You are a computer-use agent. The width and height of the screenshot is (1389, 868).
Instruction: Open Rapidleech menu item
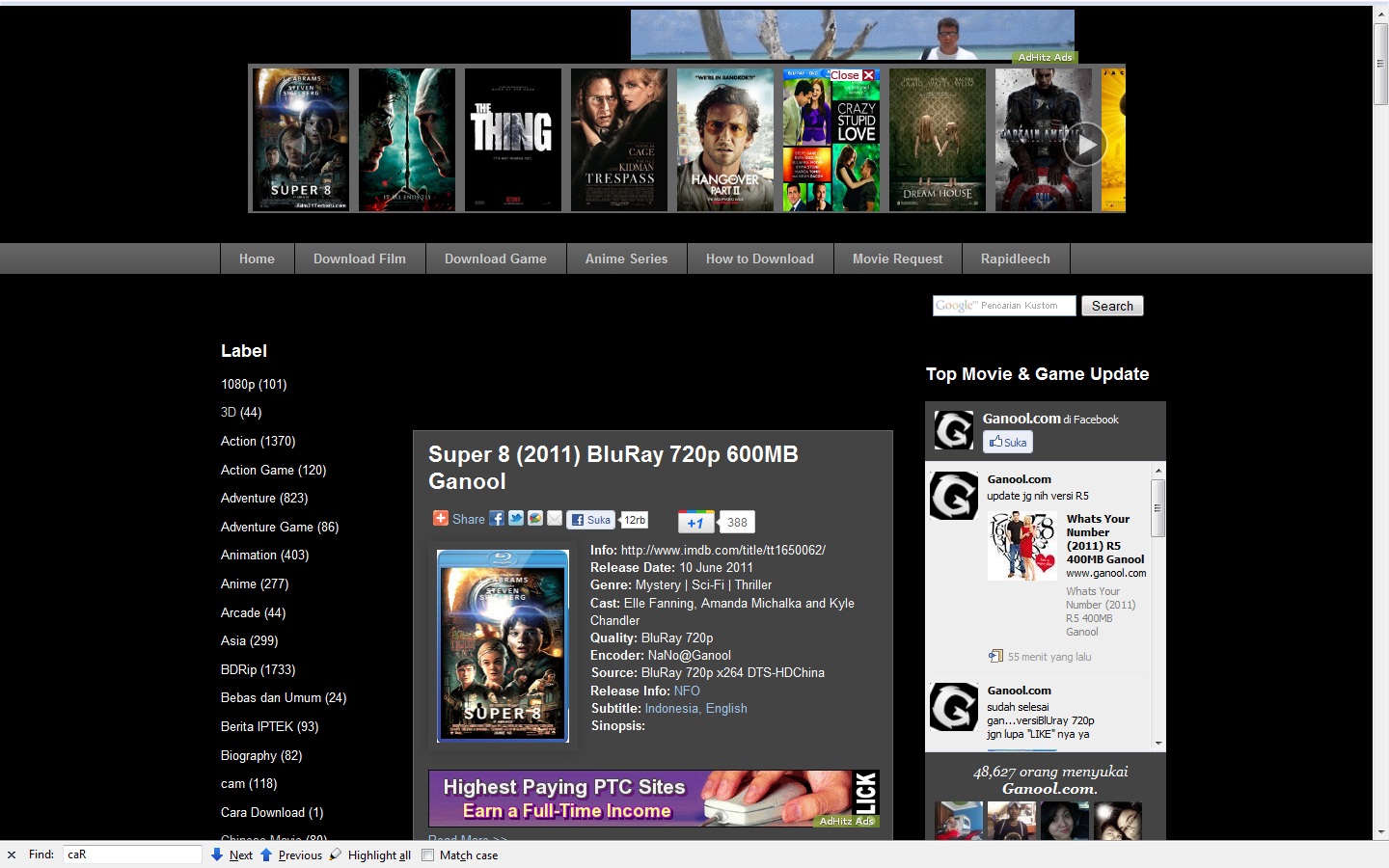pos(1016,258)
